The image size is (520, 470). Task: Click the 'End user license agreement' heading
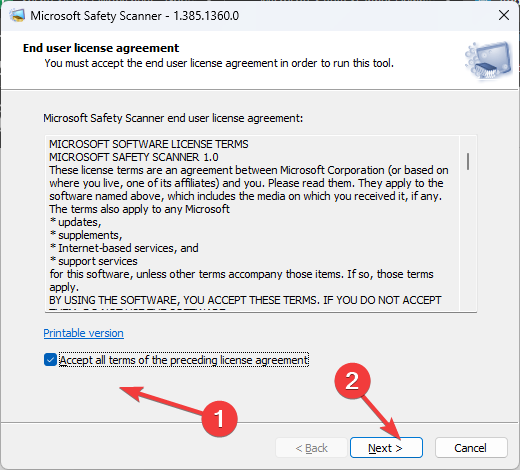coord(101,48)
